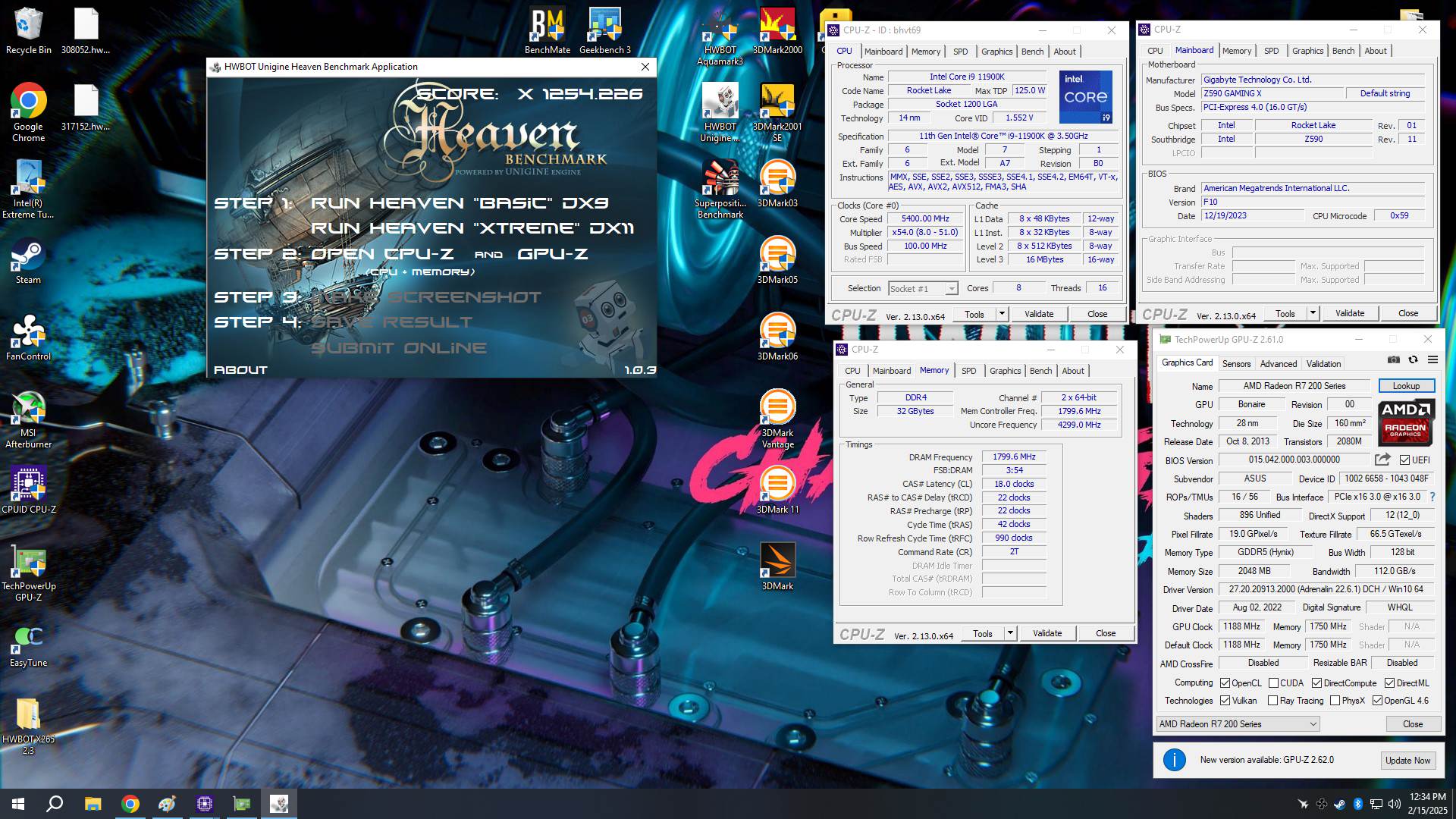The height and width of the screenshot is (819, 1456).
Task: Open Geekbench 3 desktop shortcut
Action: 604,30
